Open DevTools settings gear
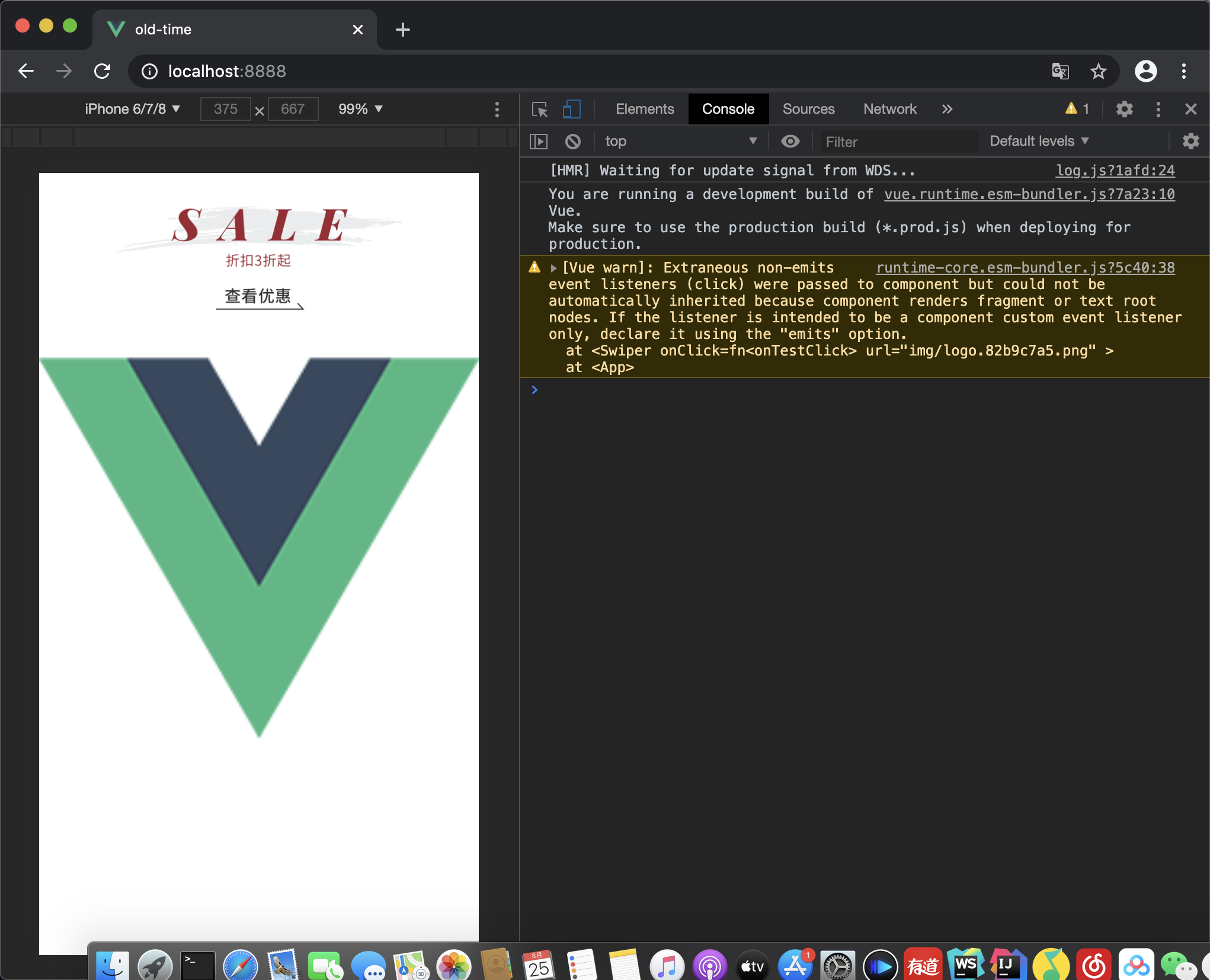The width and height of the screenshot is (1210, 980). (x=1124, y=109)
